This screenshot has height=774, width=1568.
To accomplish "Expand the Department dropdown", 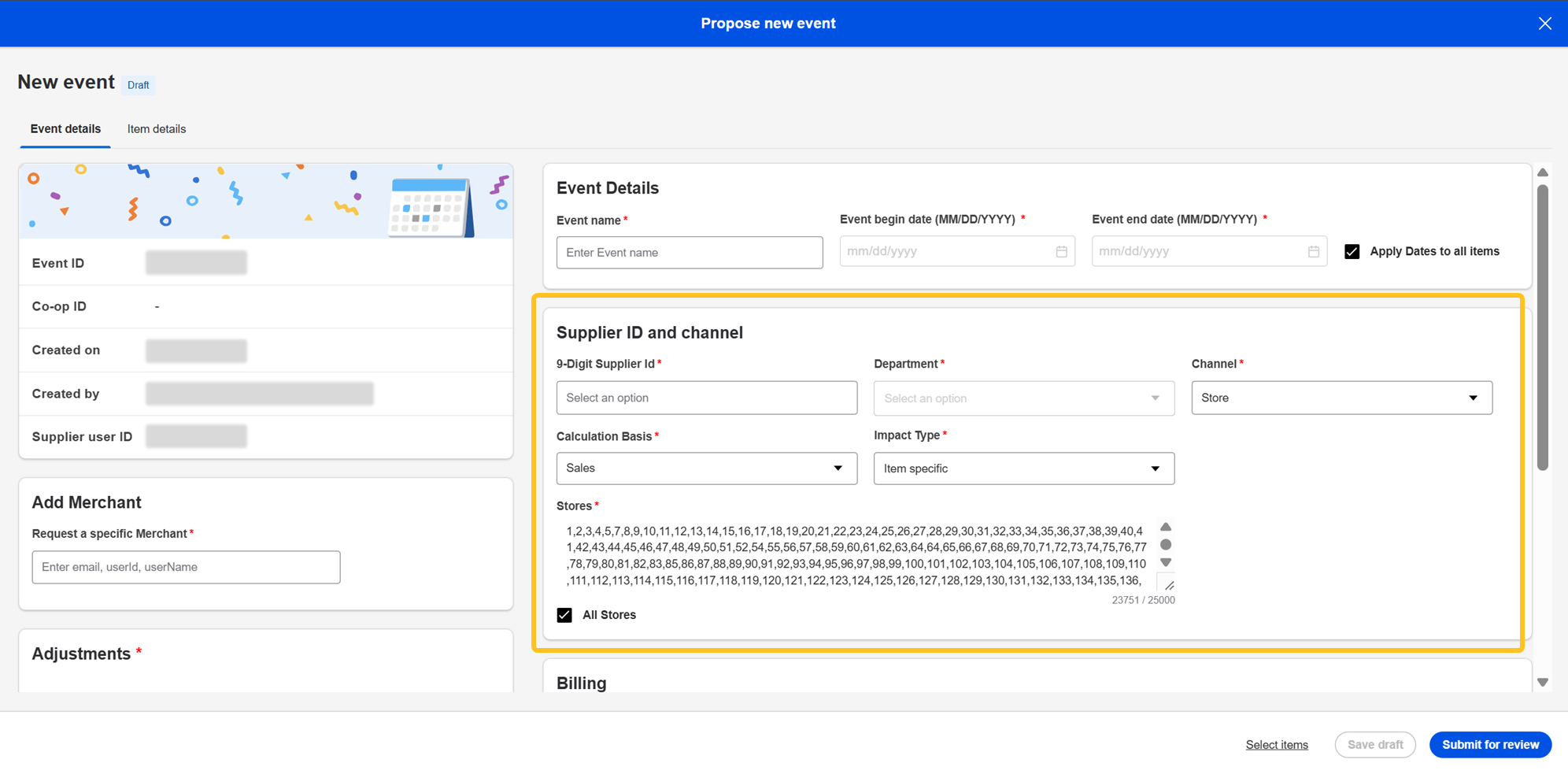I will (x=1023, y=398).
